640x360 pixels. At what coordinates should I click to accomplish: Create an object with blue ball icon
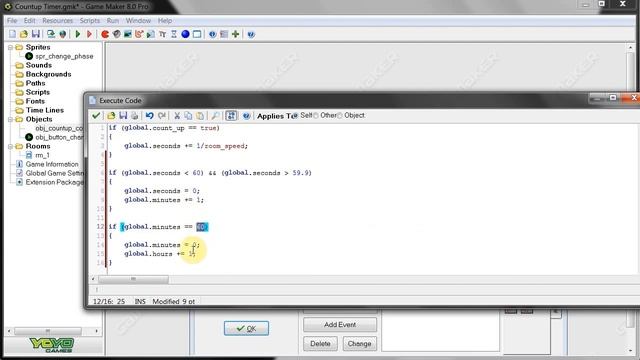[x=185, y=34]
